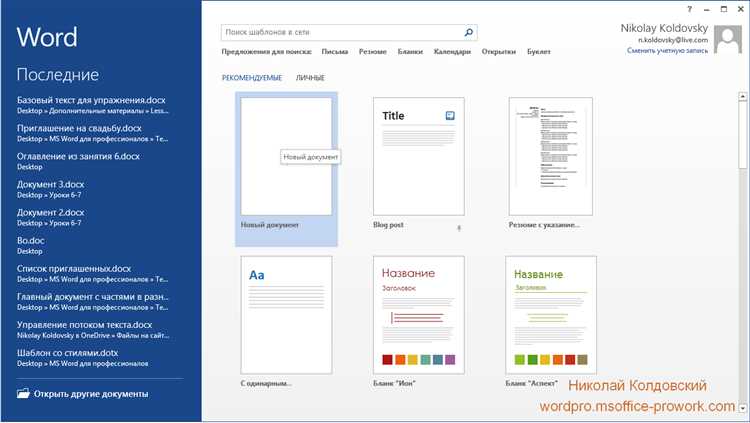Click the Новый документ caption label

click(270, 225)
